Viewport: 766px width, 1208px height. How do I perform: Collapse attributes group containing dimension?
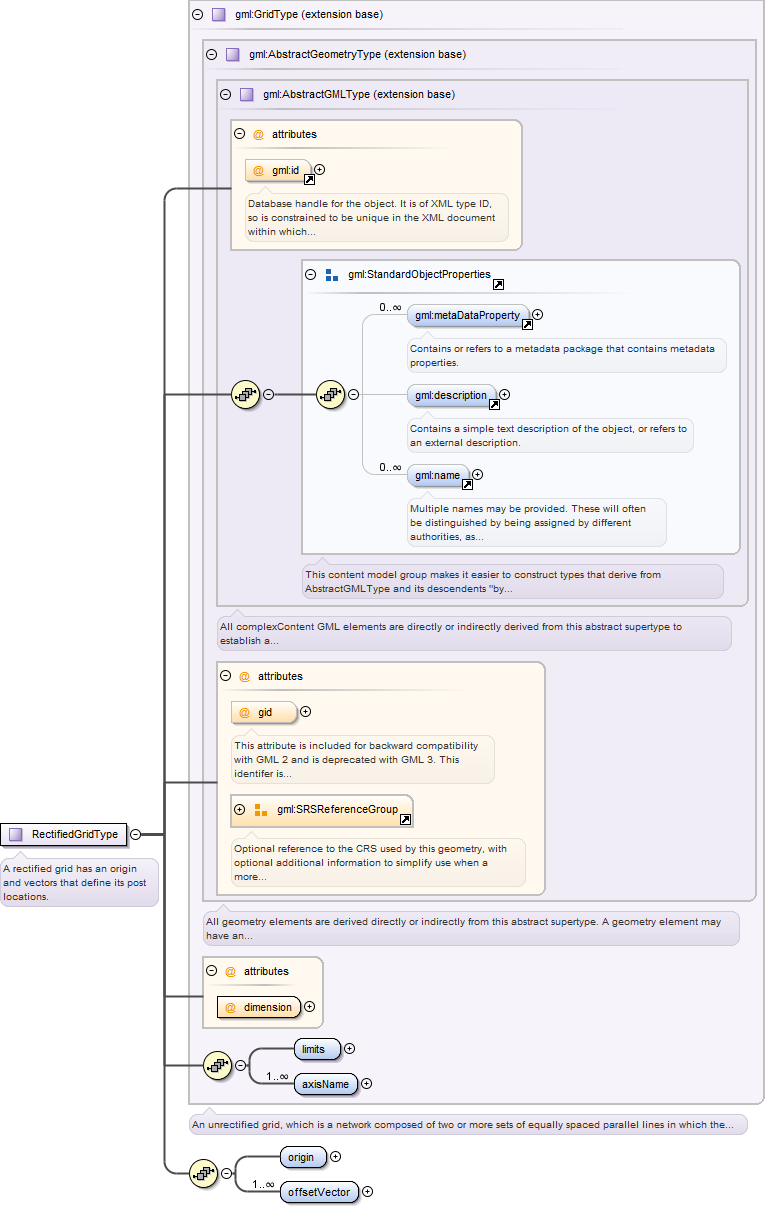click(211, 971)
